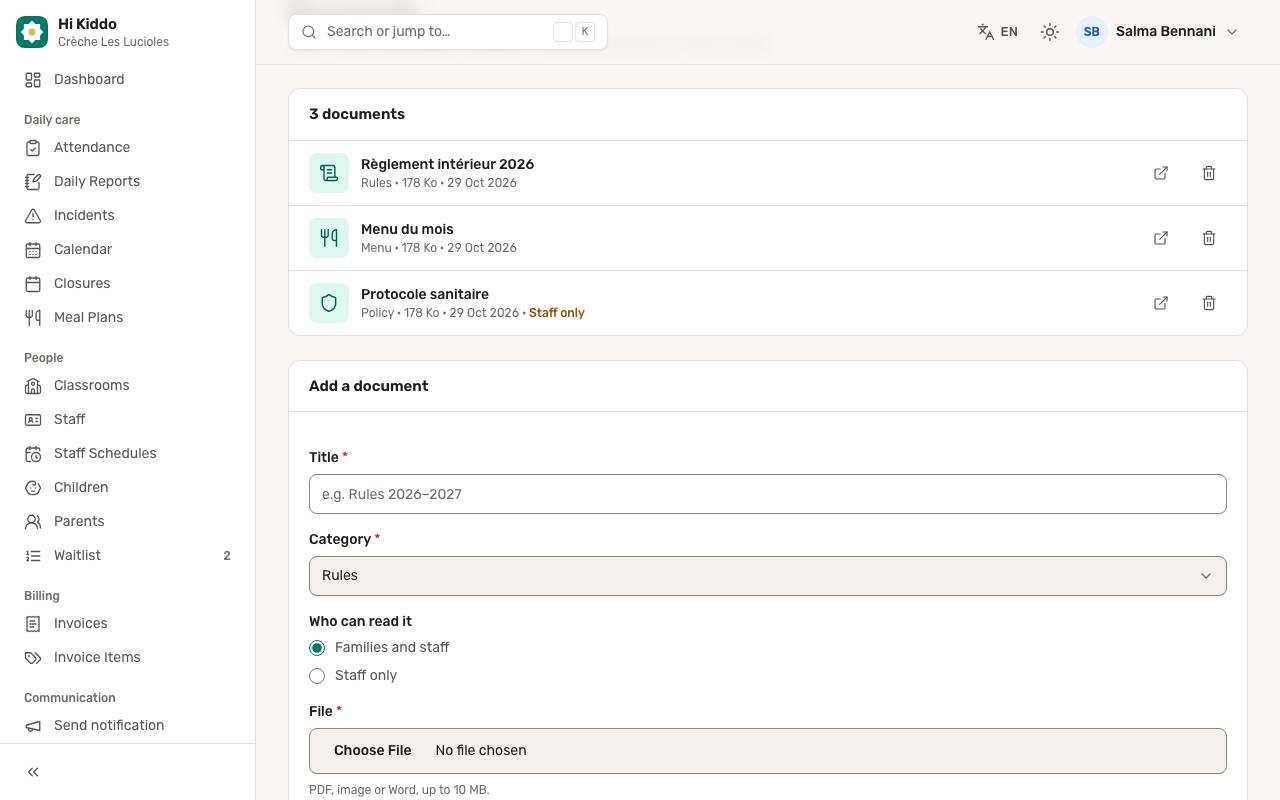Open Règlement intérieur 2026 in new tab
Viewport: 1280px width, 800px height.
[1161, 173]
